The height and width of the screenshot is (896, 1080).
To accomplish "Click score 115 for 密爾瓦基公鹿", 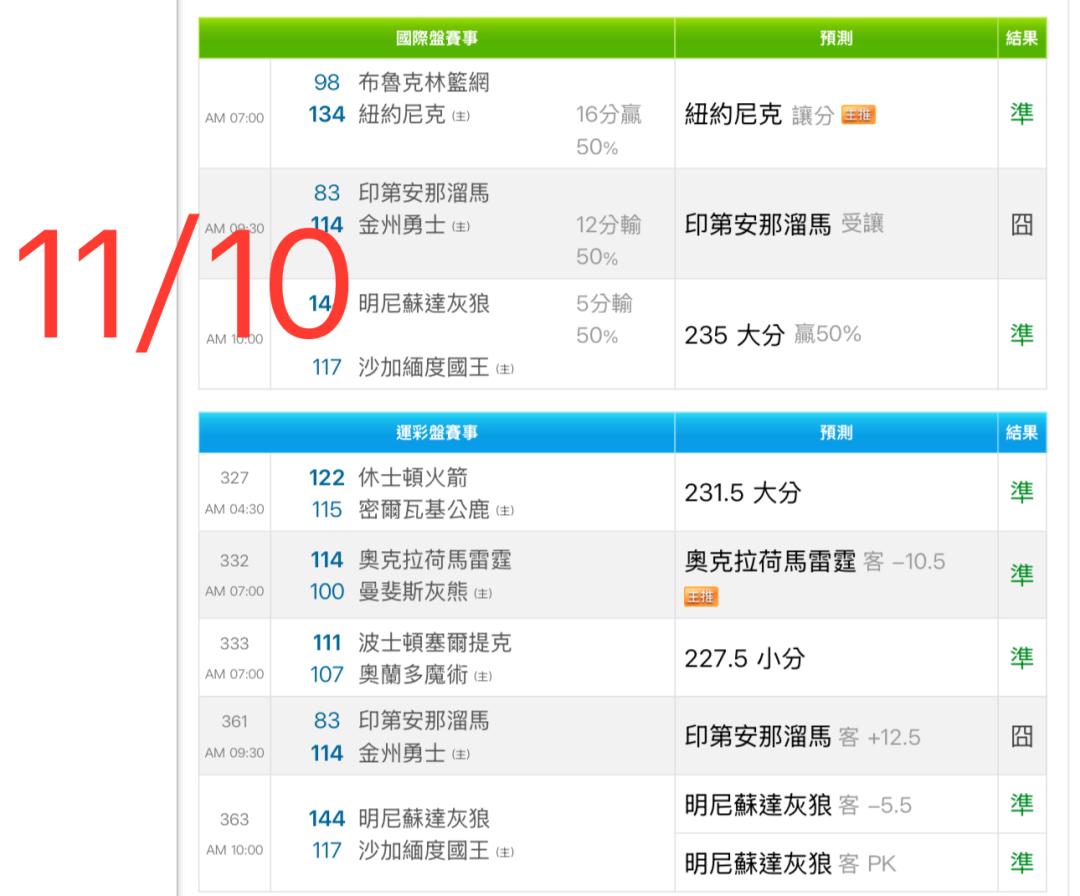I will pos(326,510).
